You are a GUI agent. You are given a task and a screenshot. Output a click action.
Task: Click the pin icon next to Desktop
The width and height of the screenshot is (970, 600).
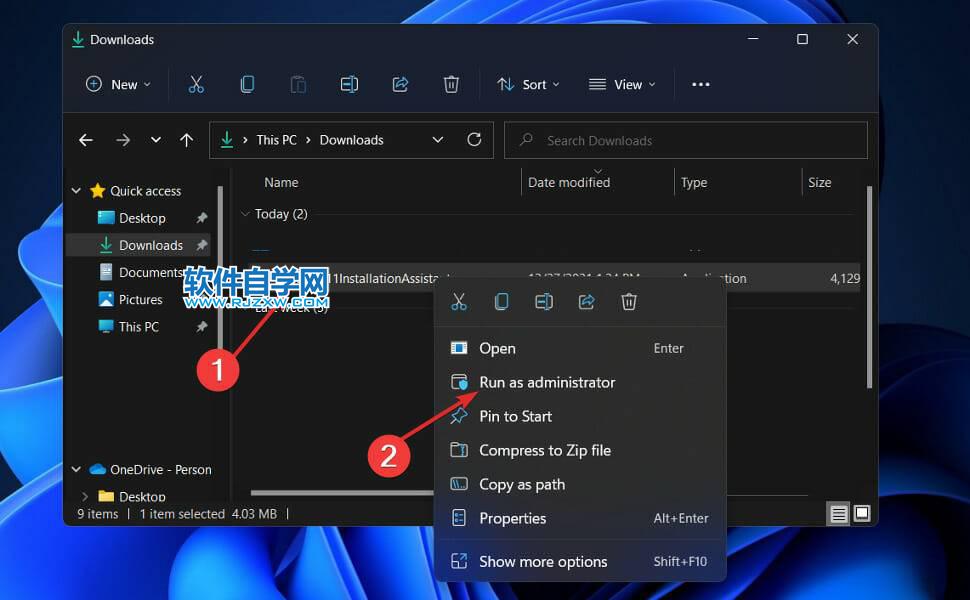[202, 218]
